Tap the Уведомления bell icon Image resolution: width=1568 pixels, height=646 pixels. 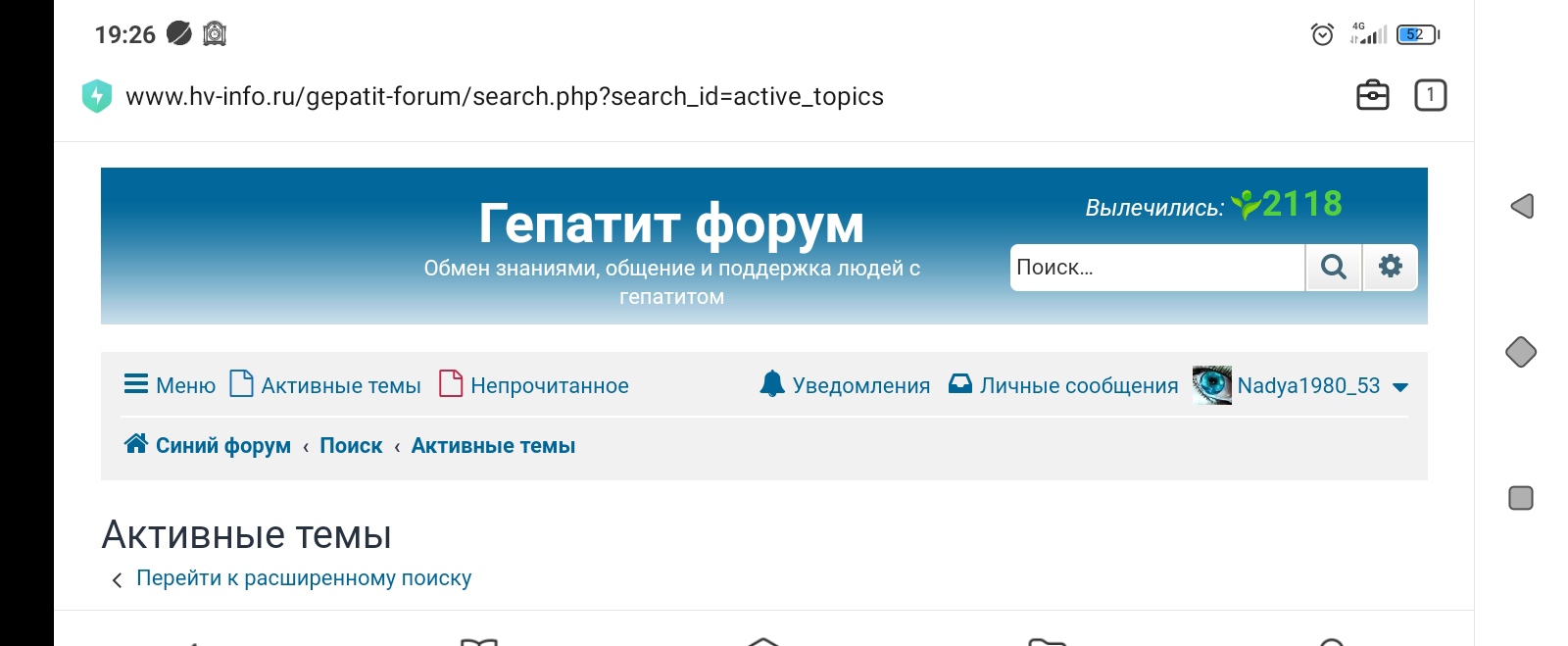pos(772,384)
